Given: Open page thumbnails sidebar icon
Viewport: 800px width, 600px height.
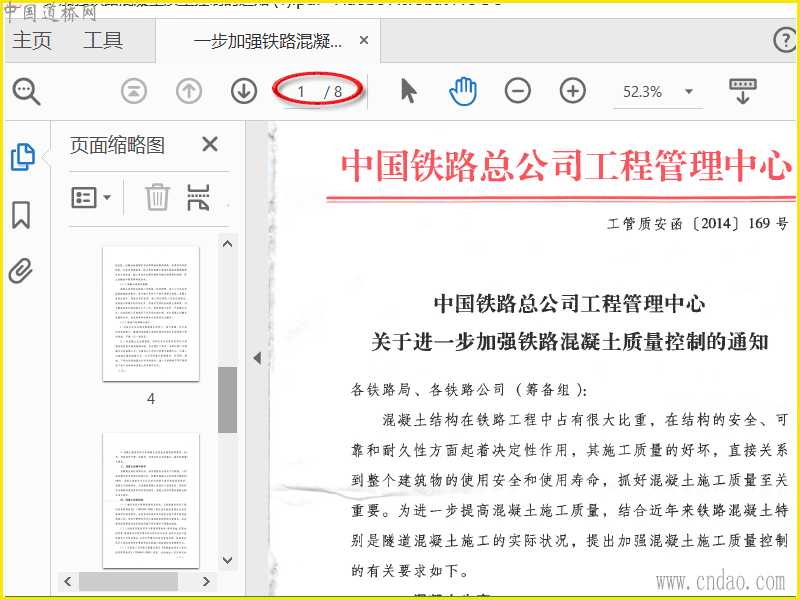Looking at the screenshot, I should tap(22, 157).
